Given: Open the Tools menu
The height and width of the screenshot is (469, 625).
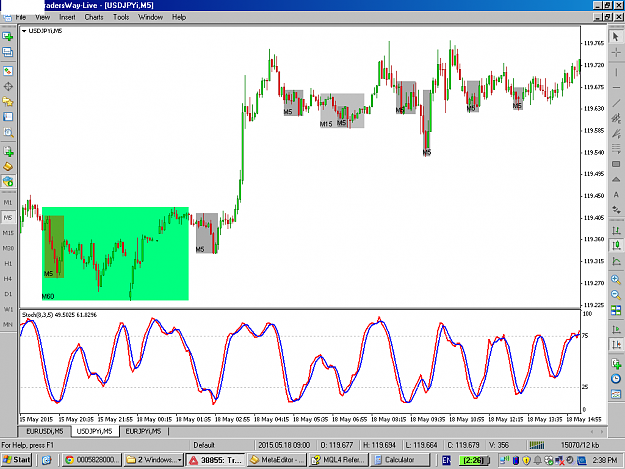Looking at the screenshot, I should pos(121,17).
